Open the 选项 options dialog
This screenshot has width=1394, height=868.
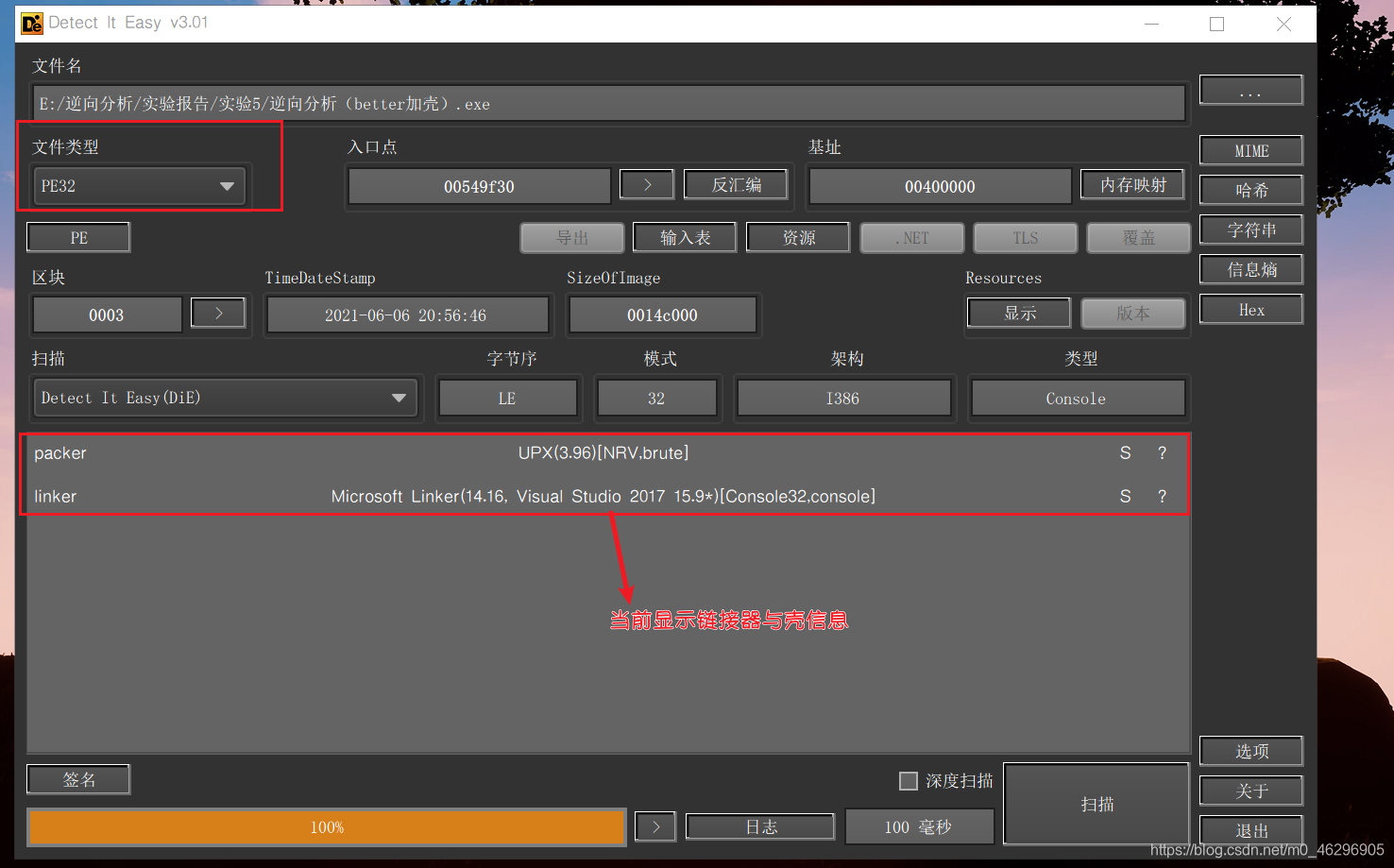click(x=1251, y=752)
